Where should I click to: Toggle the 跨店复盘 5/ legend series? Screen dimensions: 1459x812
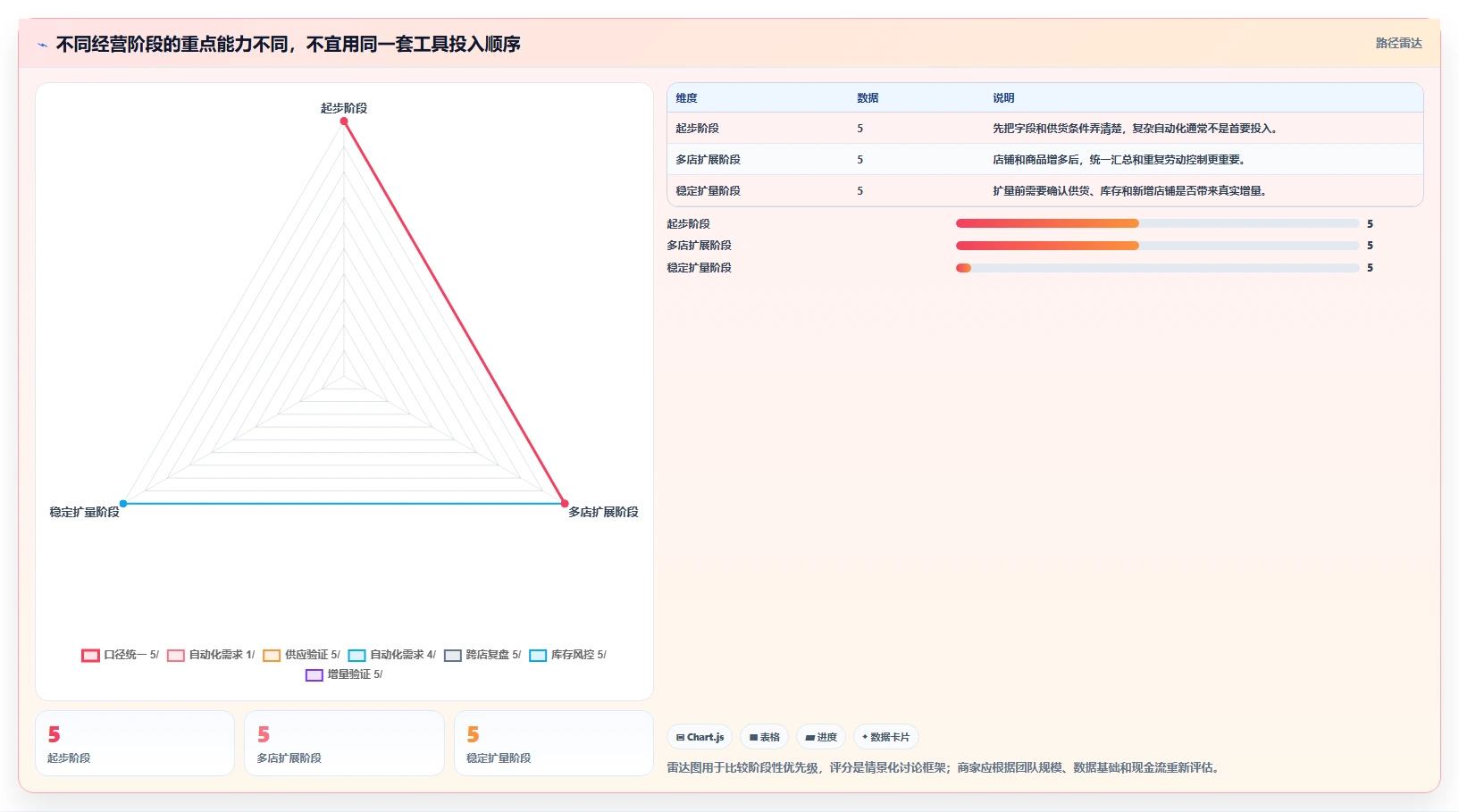(x=483, y=655)
